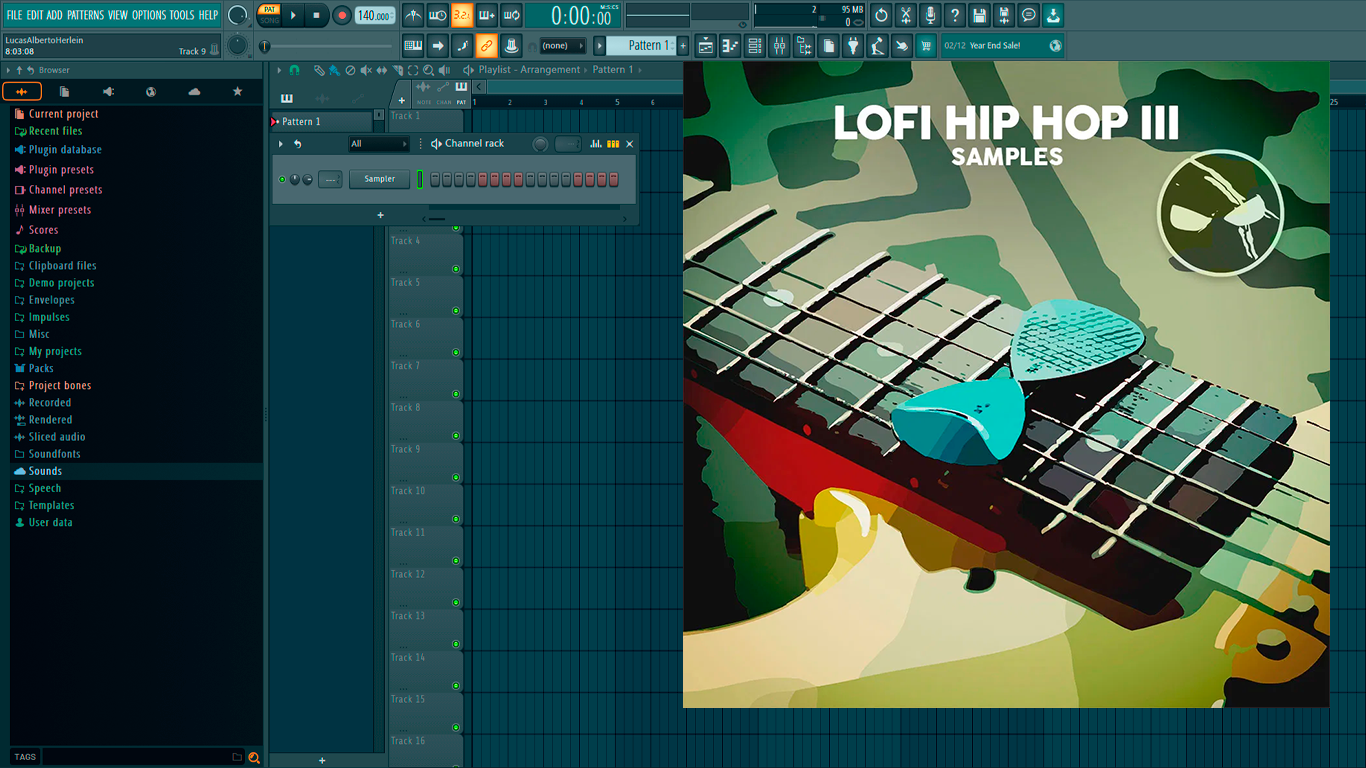Click the question mark help icon
The height and width of the screenshot is (768, 1366).
click(955, 15)
